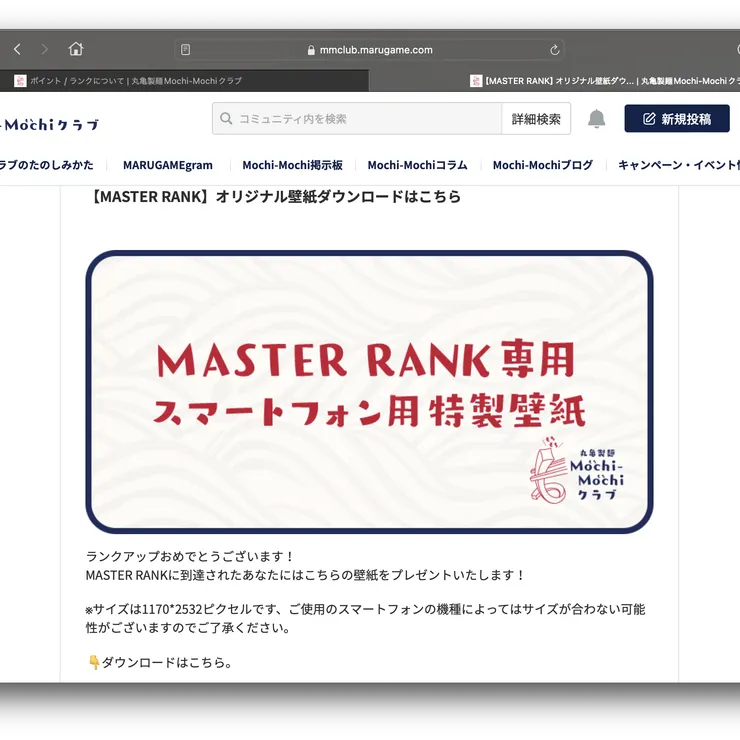Viewport: 740px width, 740px height.
Task: Focus the コミュニティ内を検索 search field
Action: [357, 118]
